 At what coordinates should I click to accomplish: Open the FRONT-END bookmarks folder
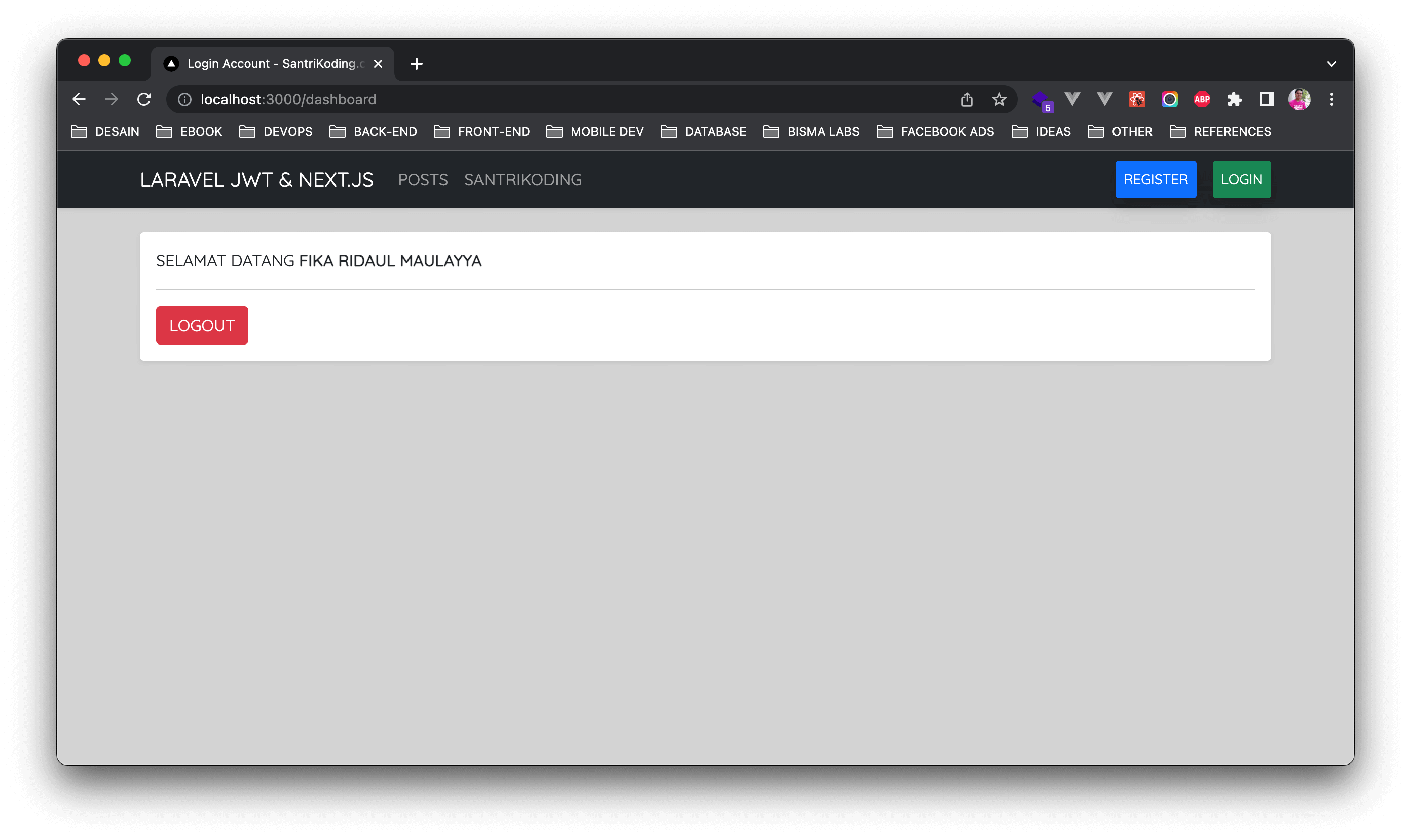(482, 131)
